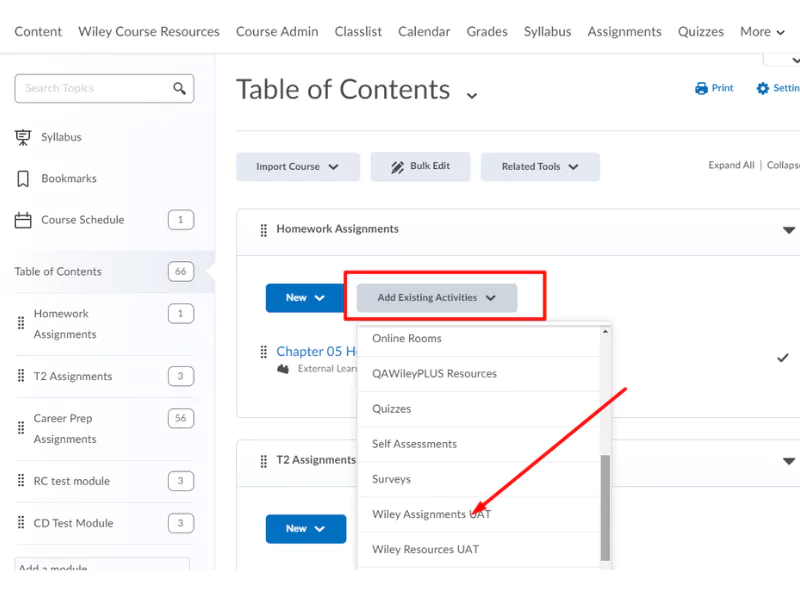This screenshot has height=600, width=800.
Task: Toggle the completion checkmark for Chapter 05
Action: 782,357
